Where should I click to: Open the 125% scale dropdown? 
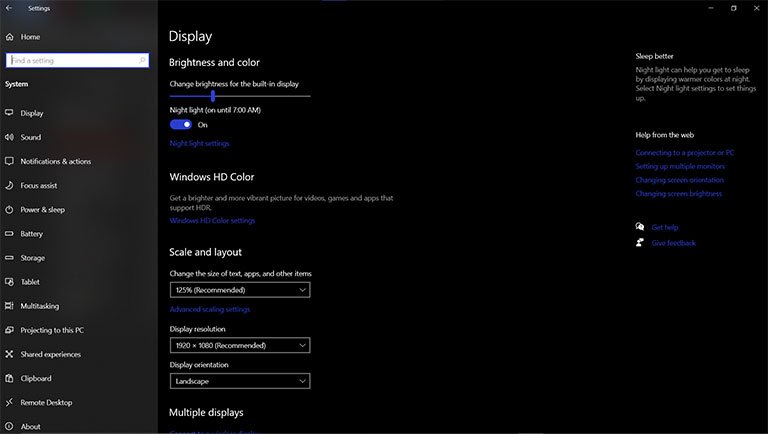(x=240, y=290)
